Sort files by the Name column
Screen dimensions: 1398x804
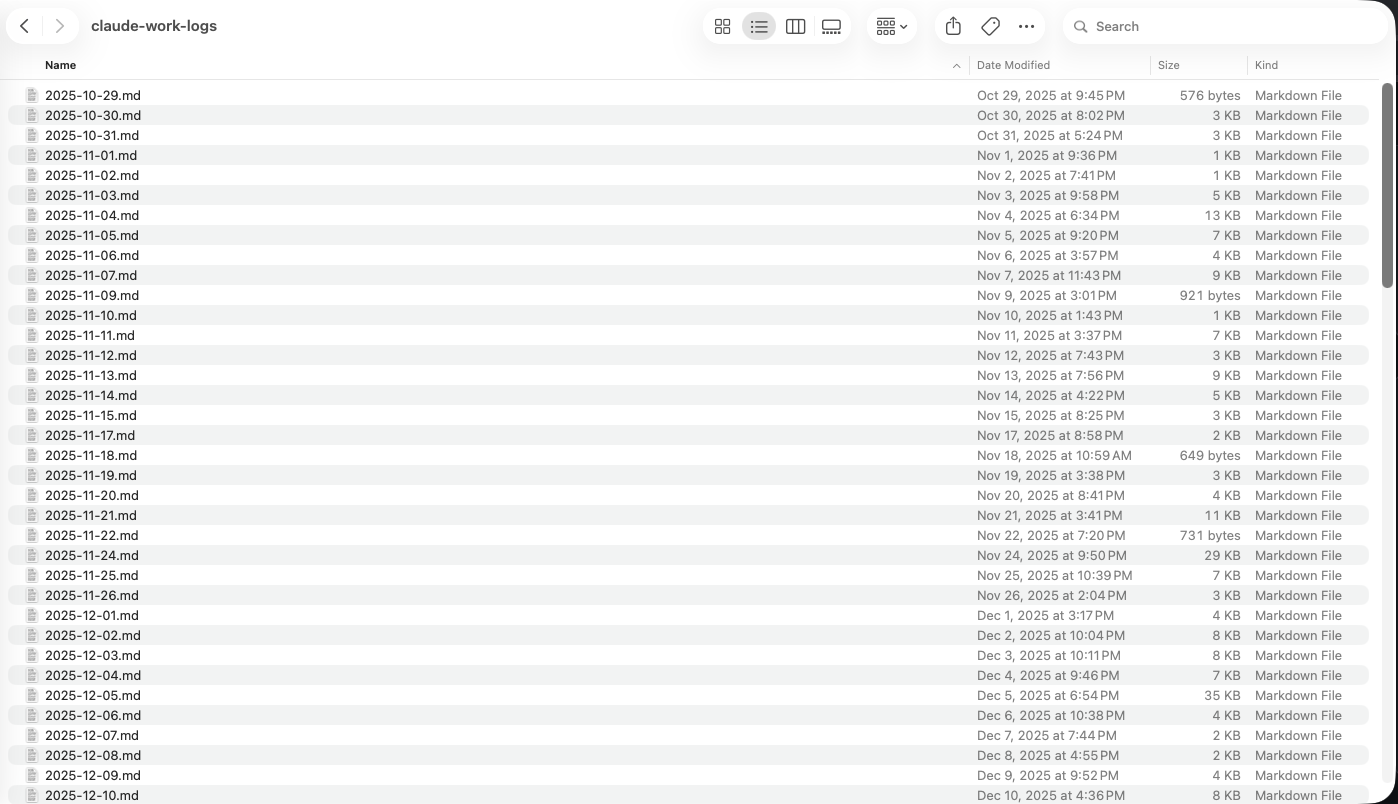point(60,65)
